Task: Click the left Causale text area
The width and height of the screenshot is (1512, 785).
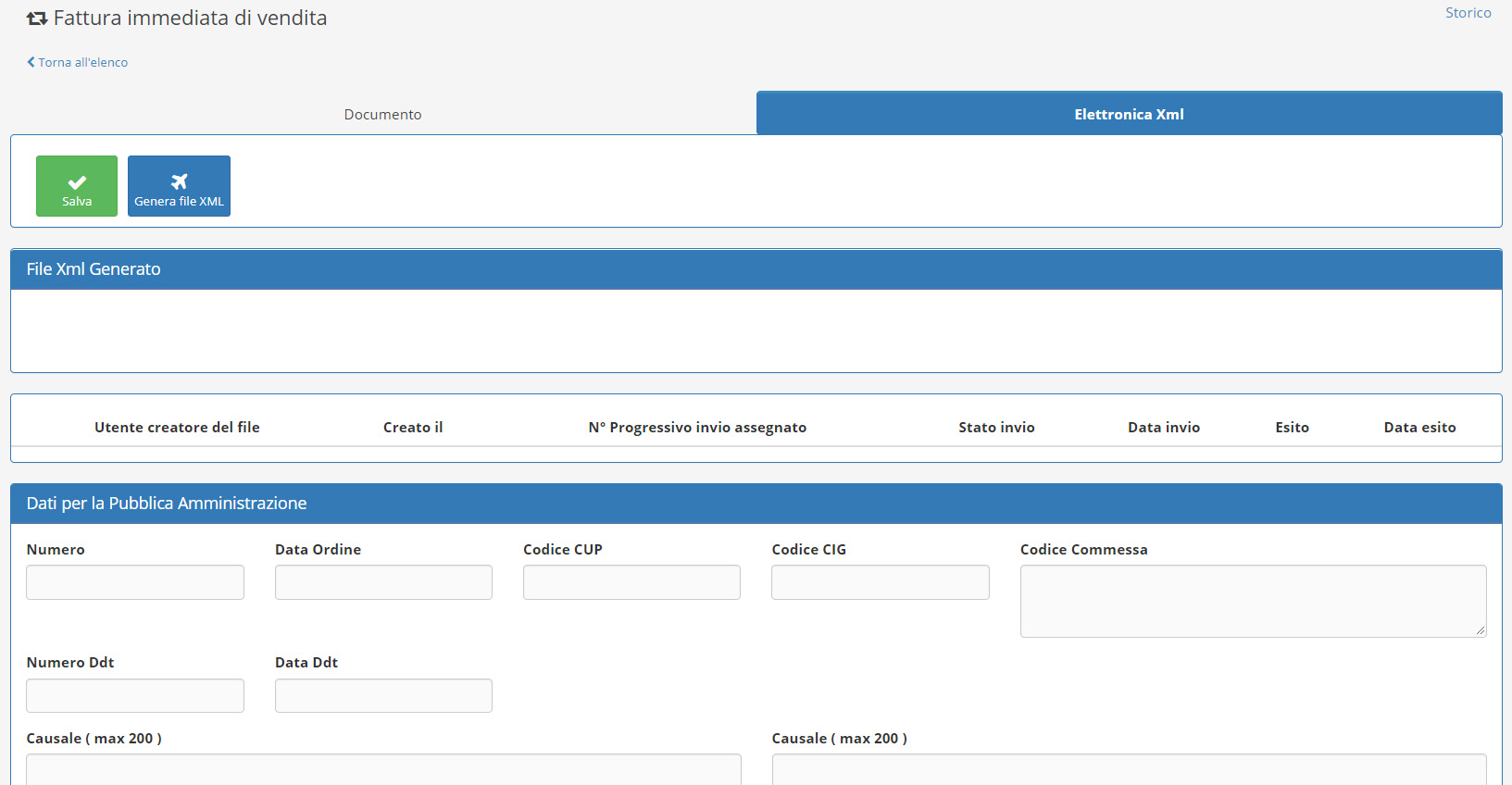Action: [x=383, y=770]
